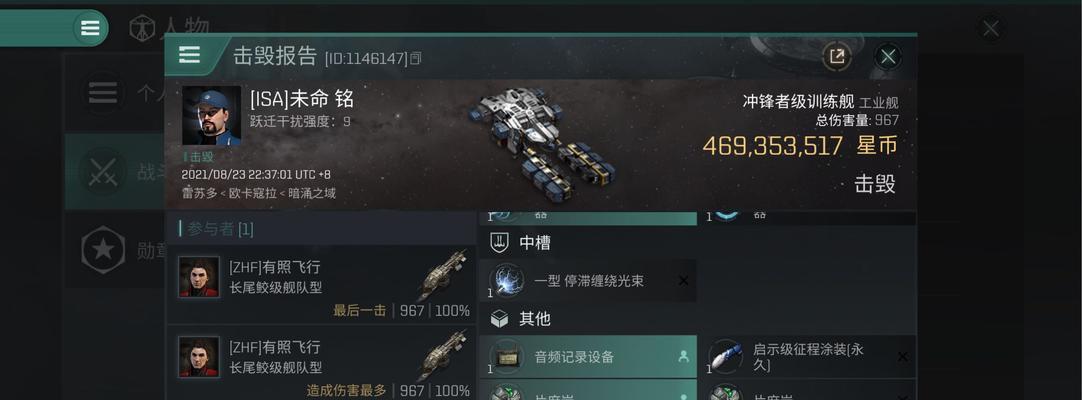This screenshot has height=400, width=1082.
Task: Open the top-left teal main menu button
Action: (90, 28)
